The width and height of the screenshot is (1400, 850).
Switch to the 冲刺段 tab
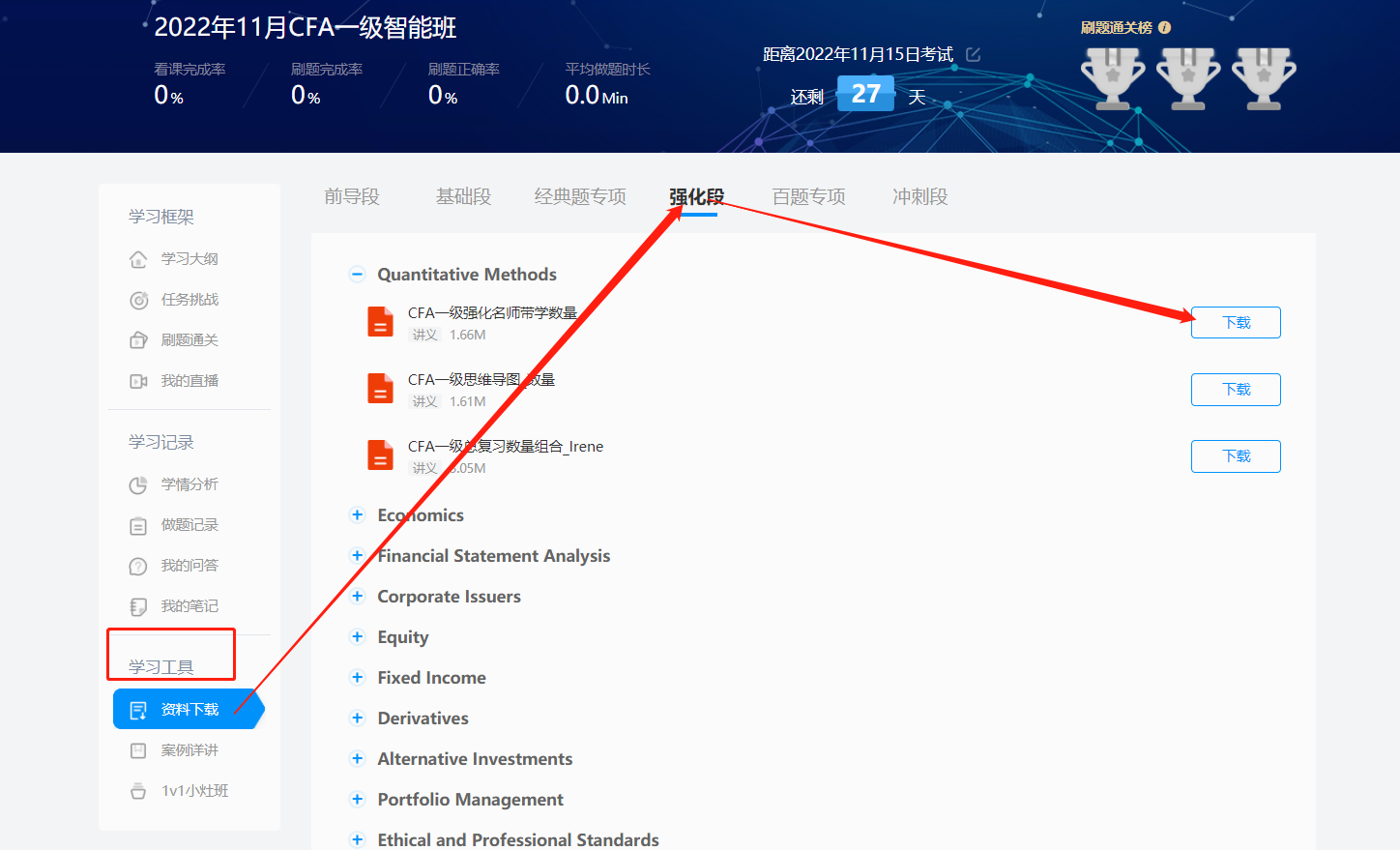[x=919, y=197]
